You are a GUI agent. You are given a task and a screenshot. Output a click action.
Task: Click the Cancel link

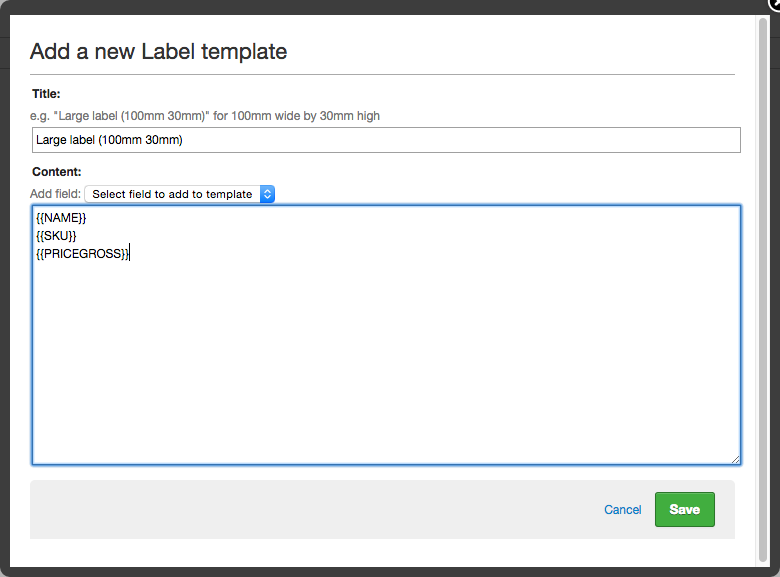pyautogui.click(x=622, y=510)
